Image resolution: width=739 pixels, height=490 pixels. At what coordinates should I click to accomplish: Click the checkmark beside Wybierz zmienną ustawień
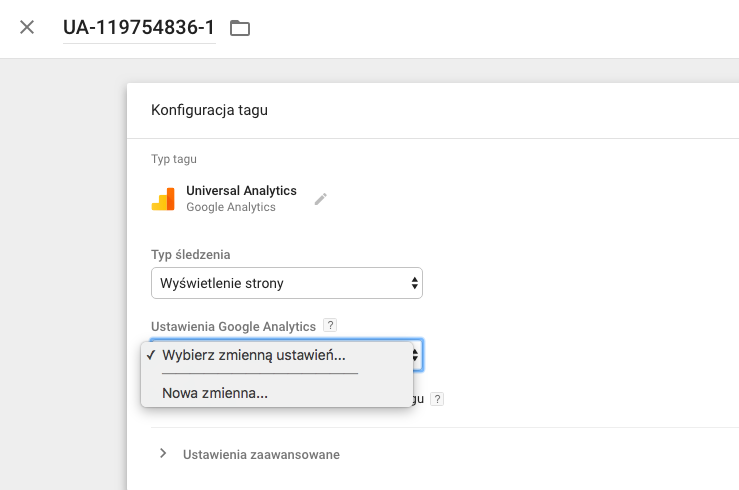[151, 355]
